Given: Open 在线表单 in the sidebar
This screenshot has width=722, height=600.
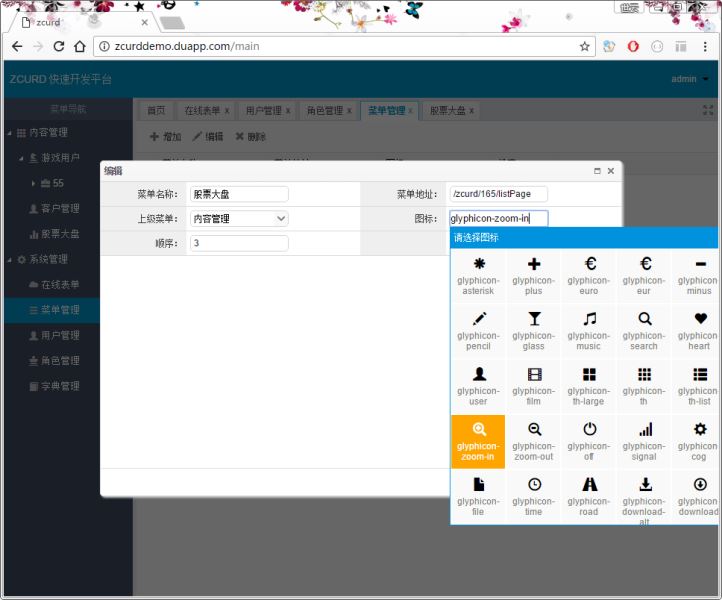Looking at the screenshot, I should [x=54, y=285].
